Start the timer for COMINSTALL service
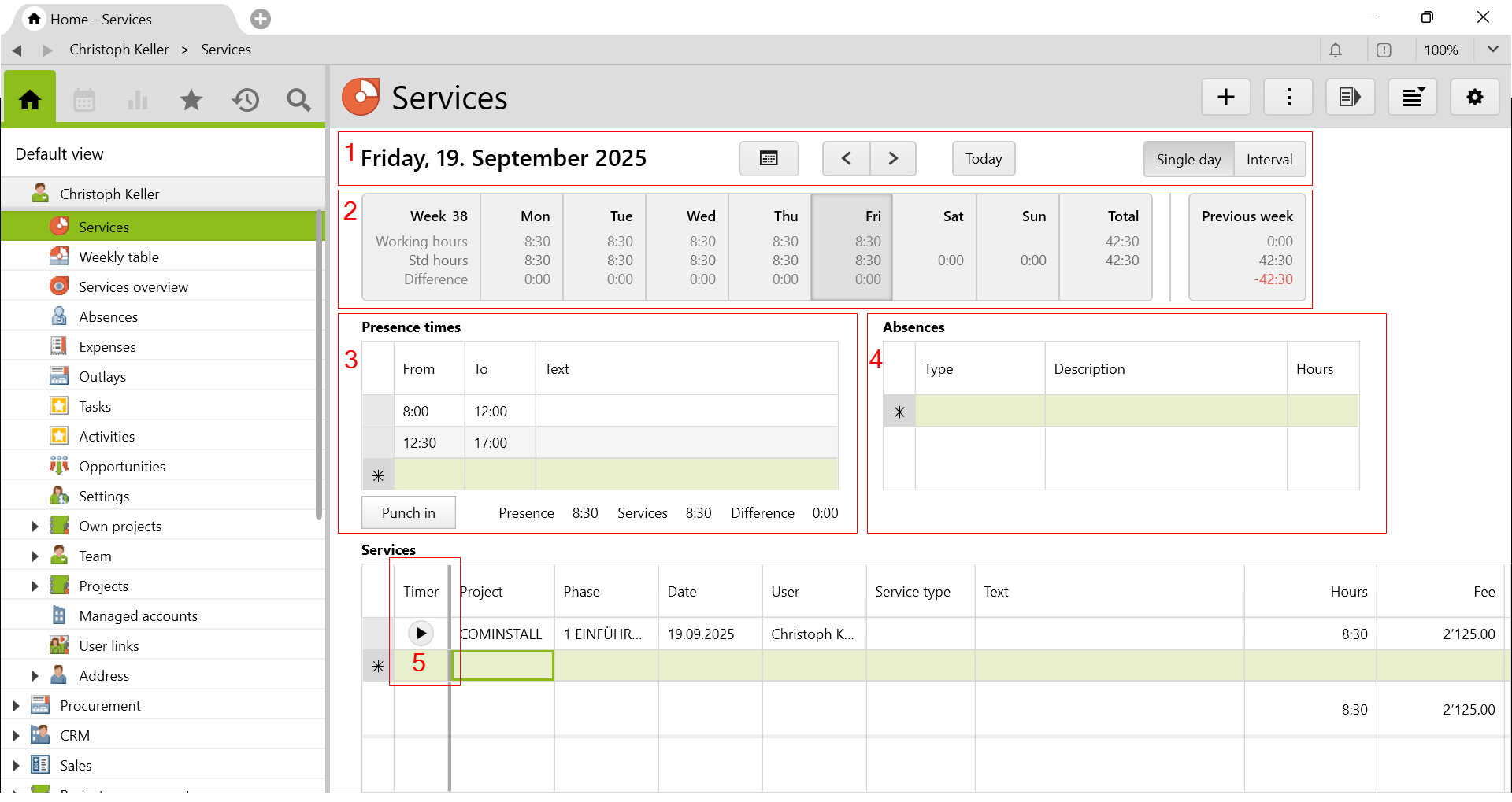Screen dimensions: 1512x802 pos(421,634)
